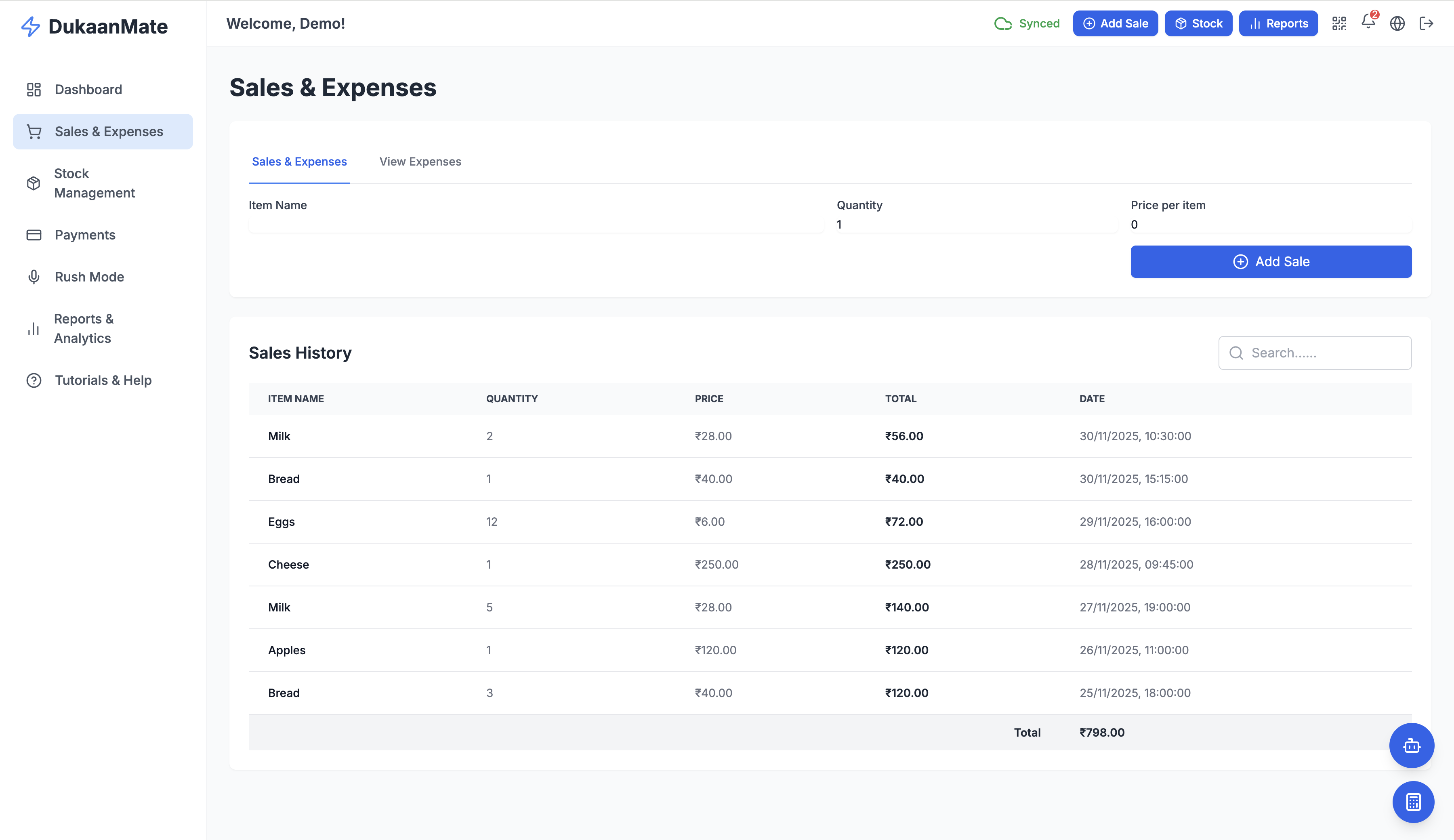
Task: Select Stock Management in the sidebar
Action: [95, 183]
